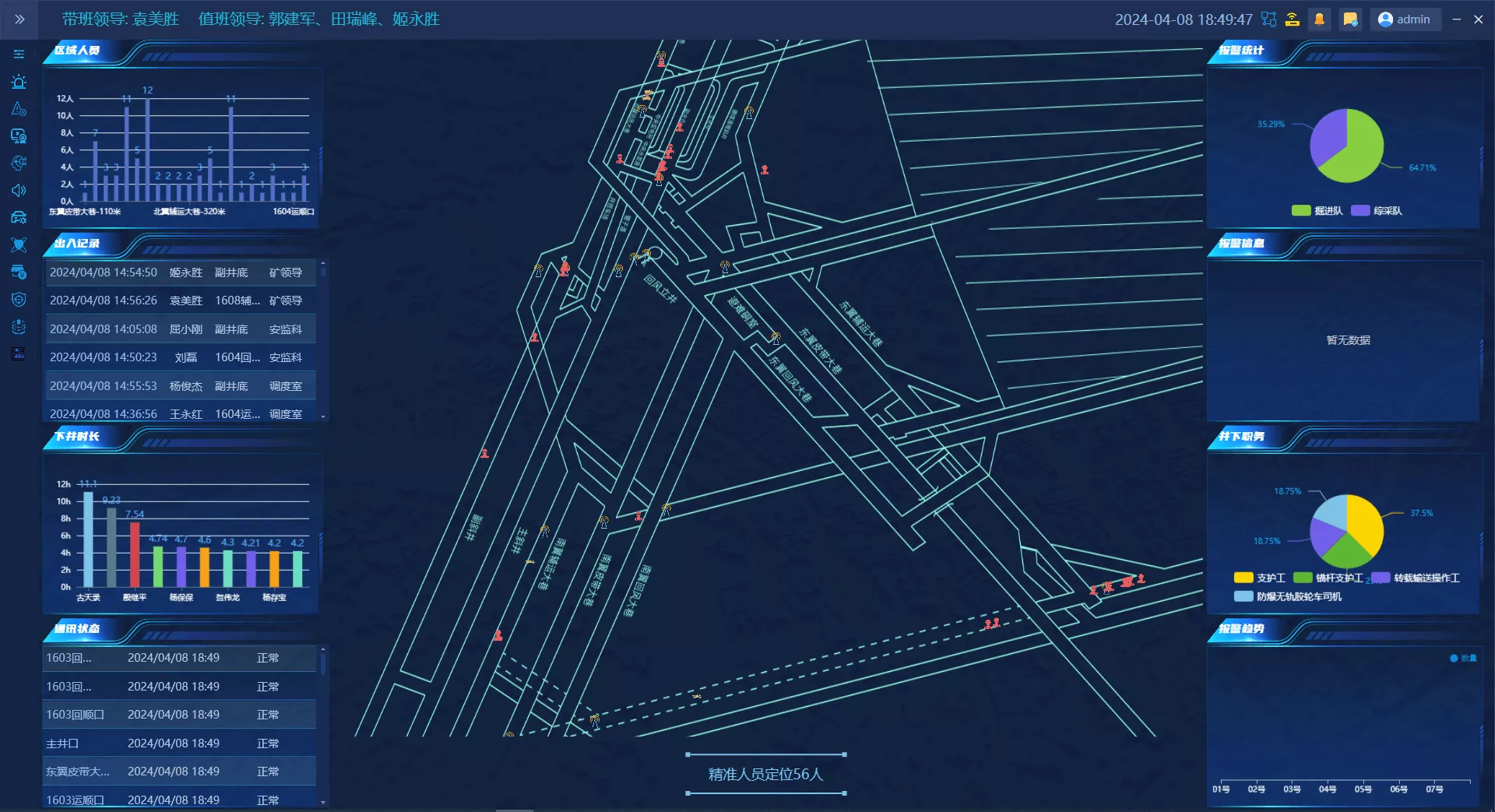Click the yellow wireless router icon

(1293, 19)
